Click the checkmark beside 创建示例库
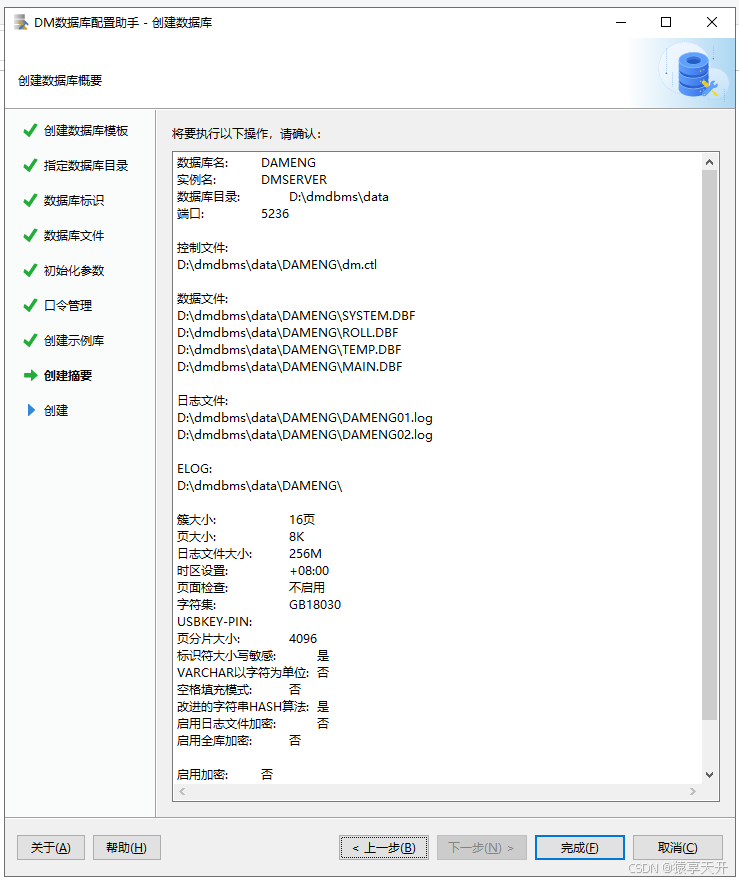The width and height of the screenshot is (739, 881). point(30,340)
